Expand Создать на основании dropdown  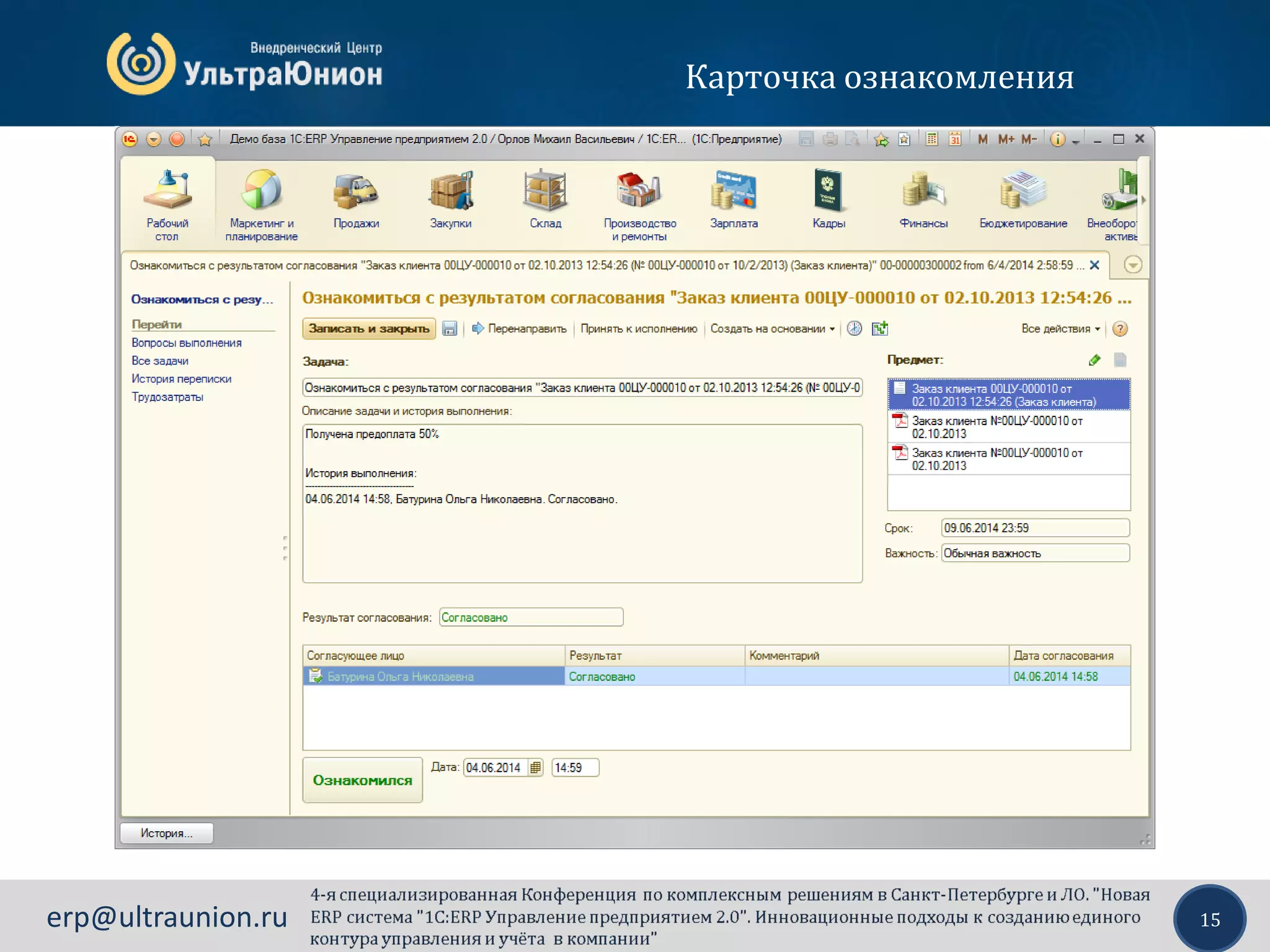[x=773, y=328]
